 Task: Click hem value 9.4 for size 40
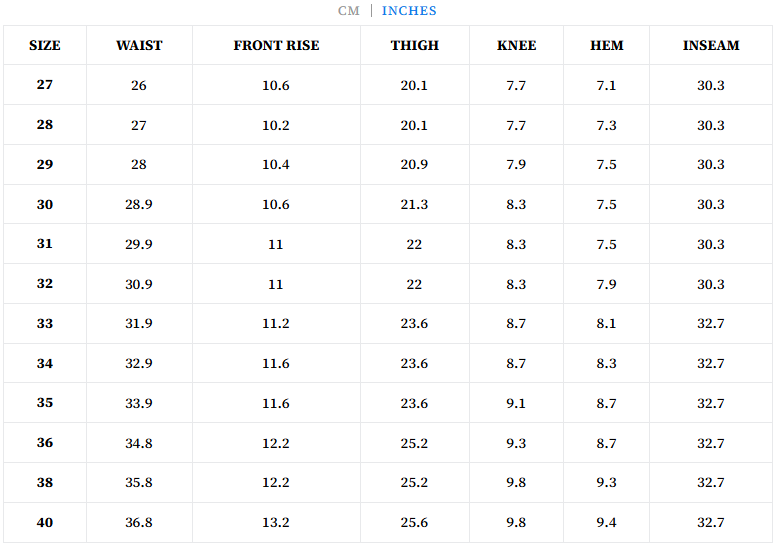(607, 523)
